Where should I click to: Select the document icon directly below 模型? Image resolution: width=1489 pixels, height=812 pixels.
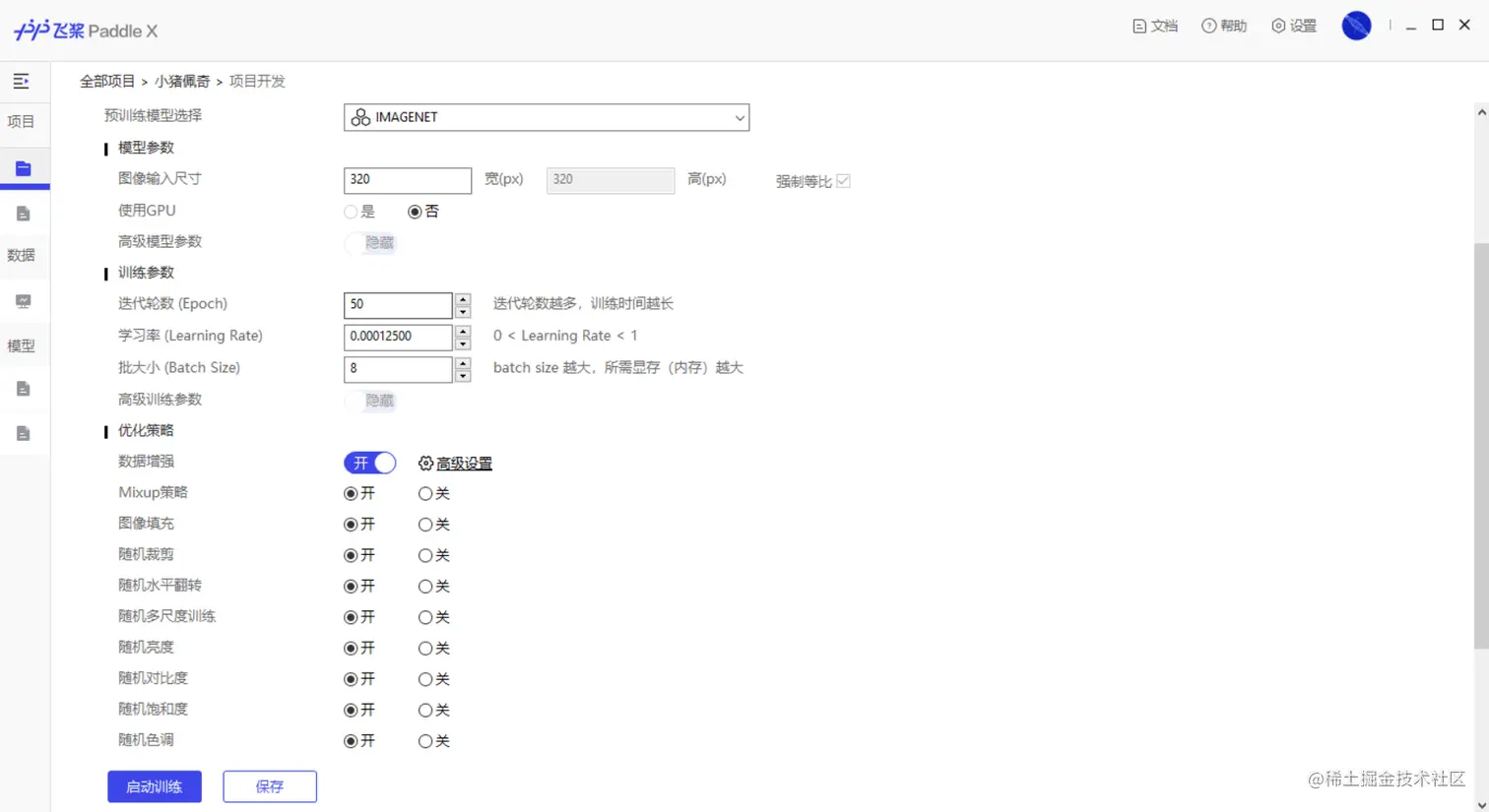click(24, 389)
